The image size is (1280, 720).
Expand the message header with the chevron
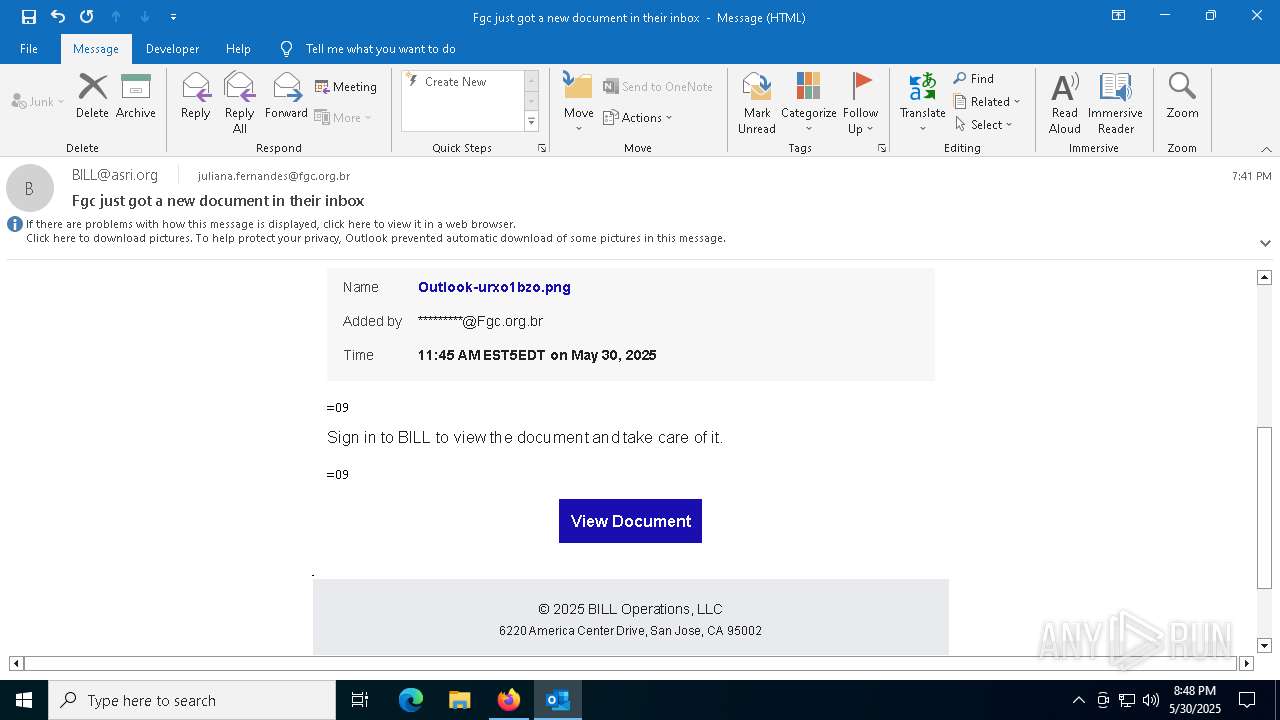pyautogui.click(x=1265, y=243)
